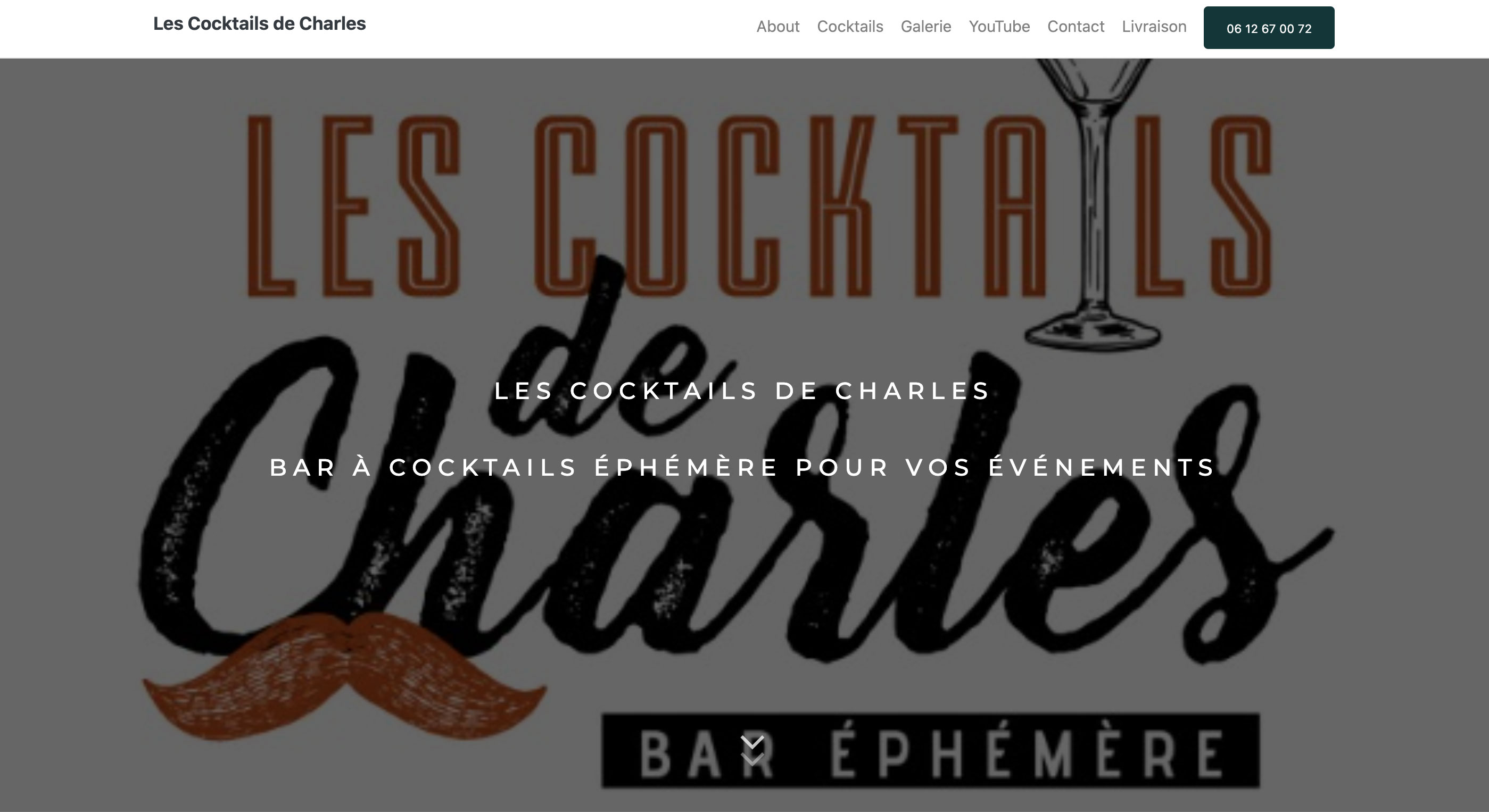The width and height of the screenshot is (1489, 812).
Task: Click the word ÉVÉNEMENTS in the tagline
Action: [1102, 467]
